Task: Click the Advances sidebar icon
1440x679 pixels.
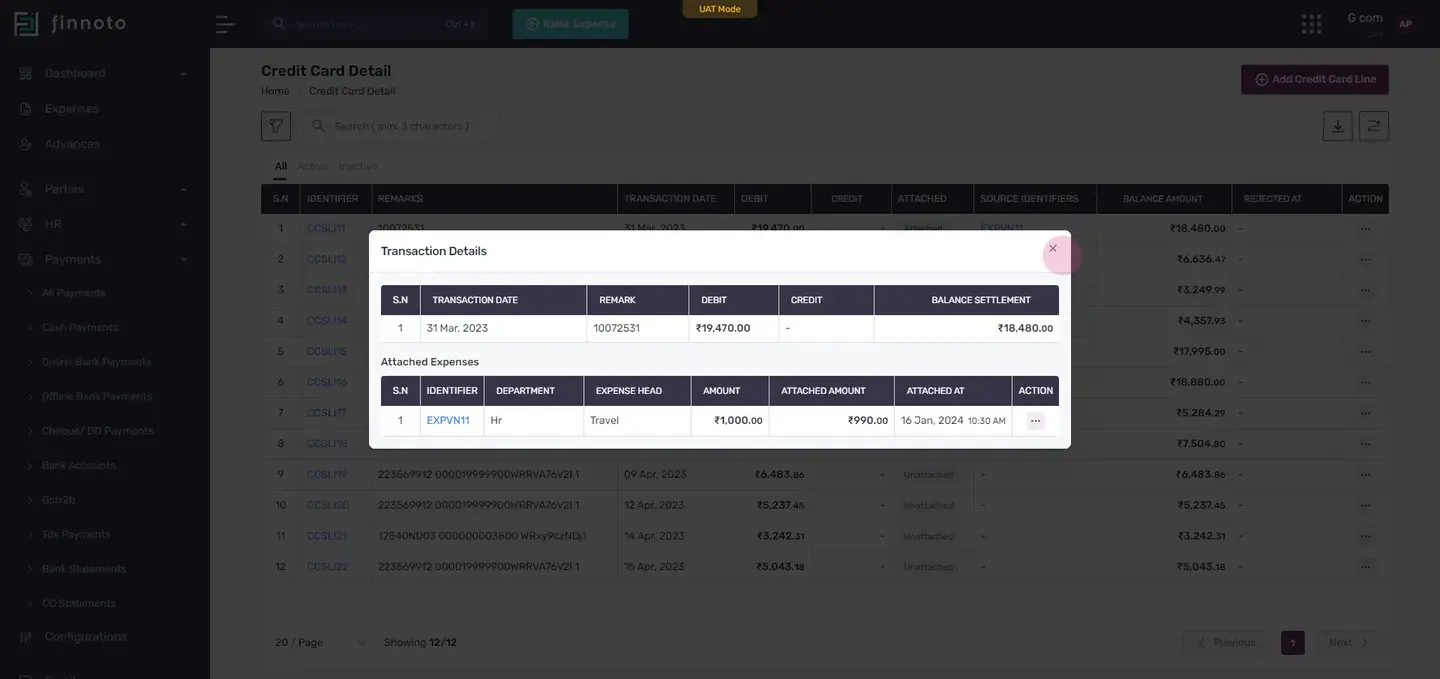Action: point(26,144)
